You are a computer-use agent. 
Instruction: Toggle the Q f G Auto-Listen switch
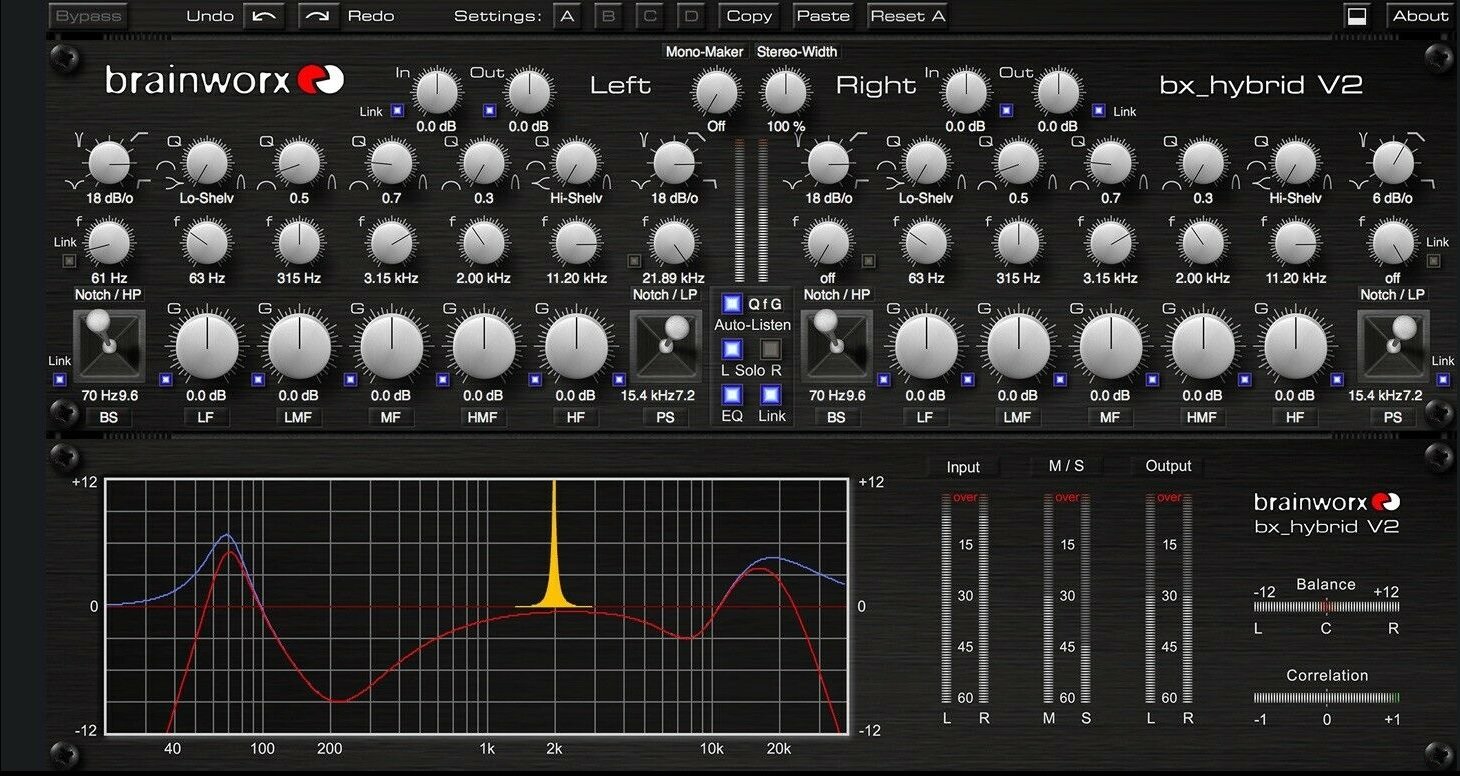733,303
